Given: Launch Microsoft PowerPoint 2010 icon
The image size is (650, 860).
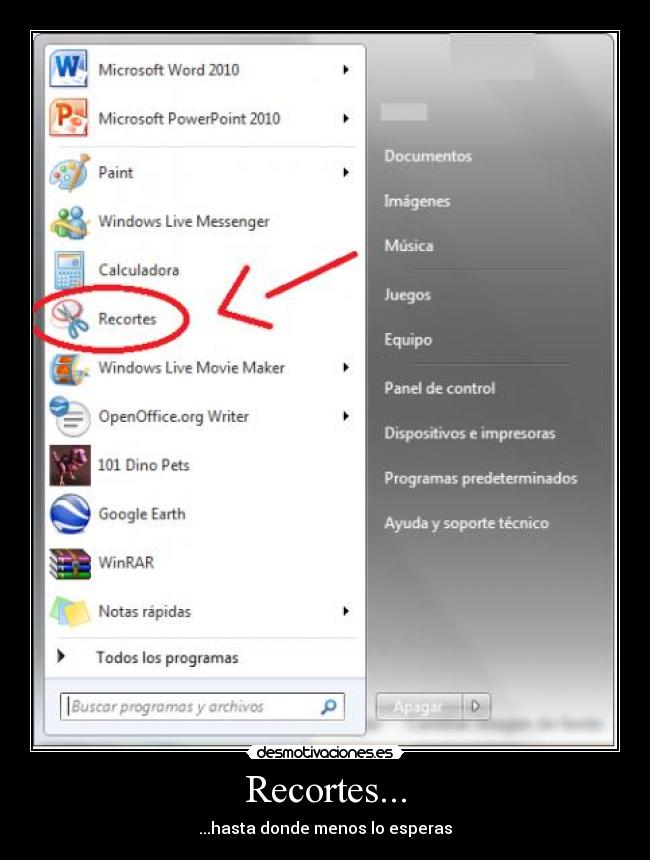Looking at the screenshot, I should point(69,119).
